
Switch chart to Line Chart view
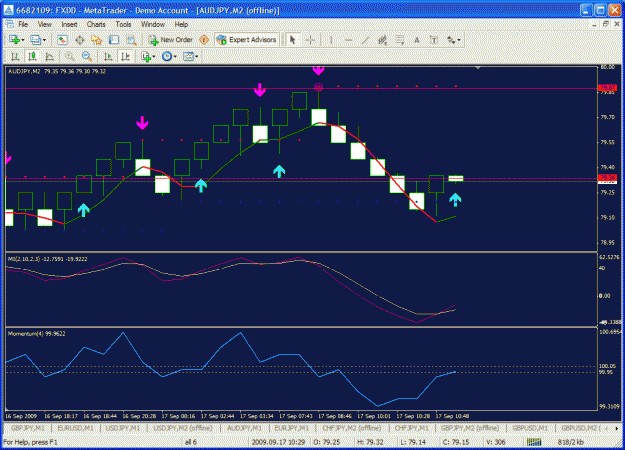49,57
